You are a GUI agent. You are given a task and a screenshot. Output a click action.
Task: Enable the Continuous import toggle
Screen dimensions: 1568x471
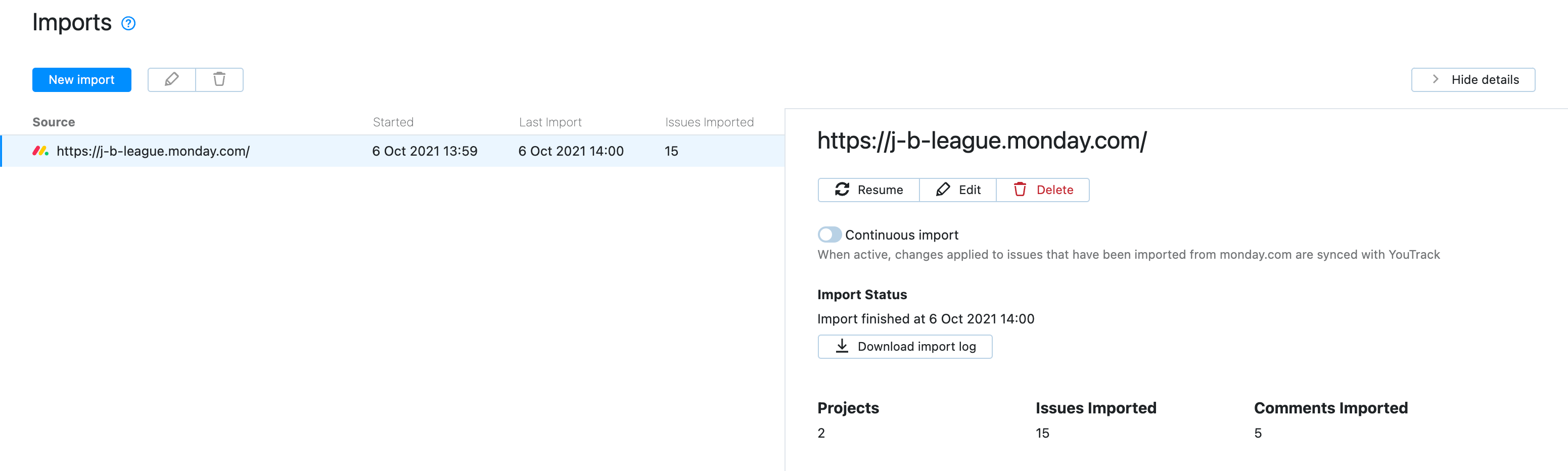(x=829, y=235)
